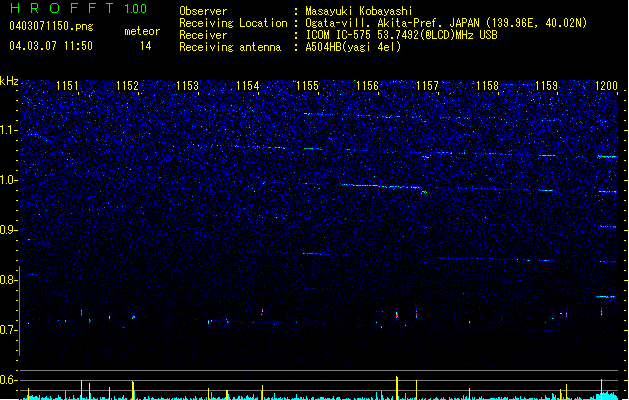Click the meteor count 14
Image resolution: width=629 pixels, height=400 pixels.
pos(145,46)
